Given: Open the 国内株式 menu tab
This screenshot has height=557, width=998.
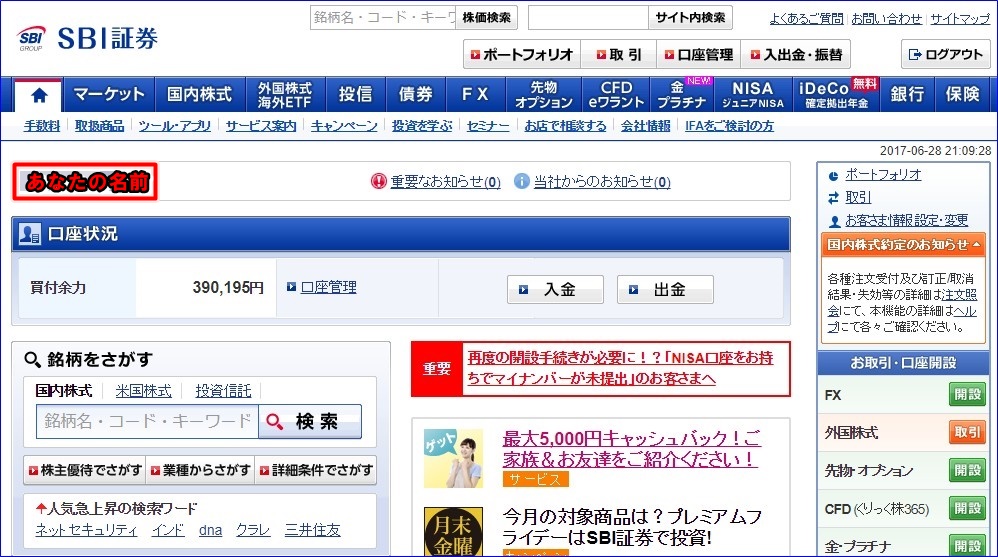Looking at the screenshot, I should (x=199, y=95).
